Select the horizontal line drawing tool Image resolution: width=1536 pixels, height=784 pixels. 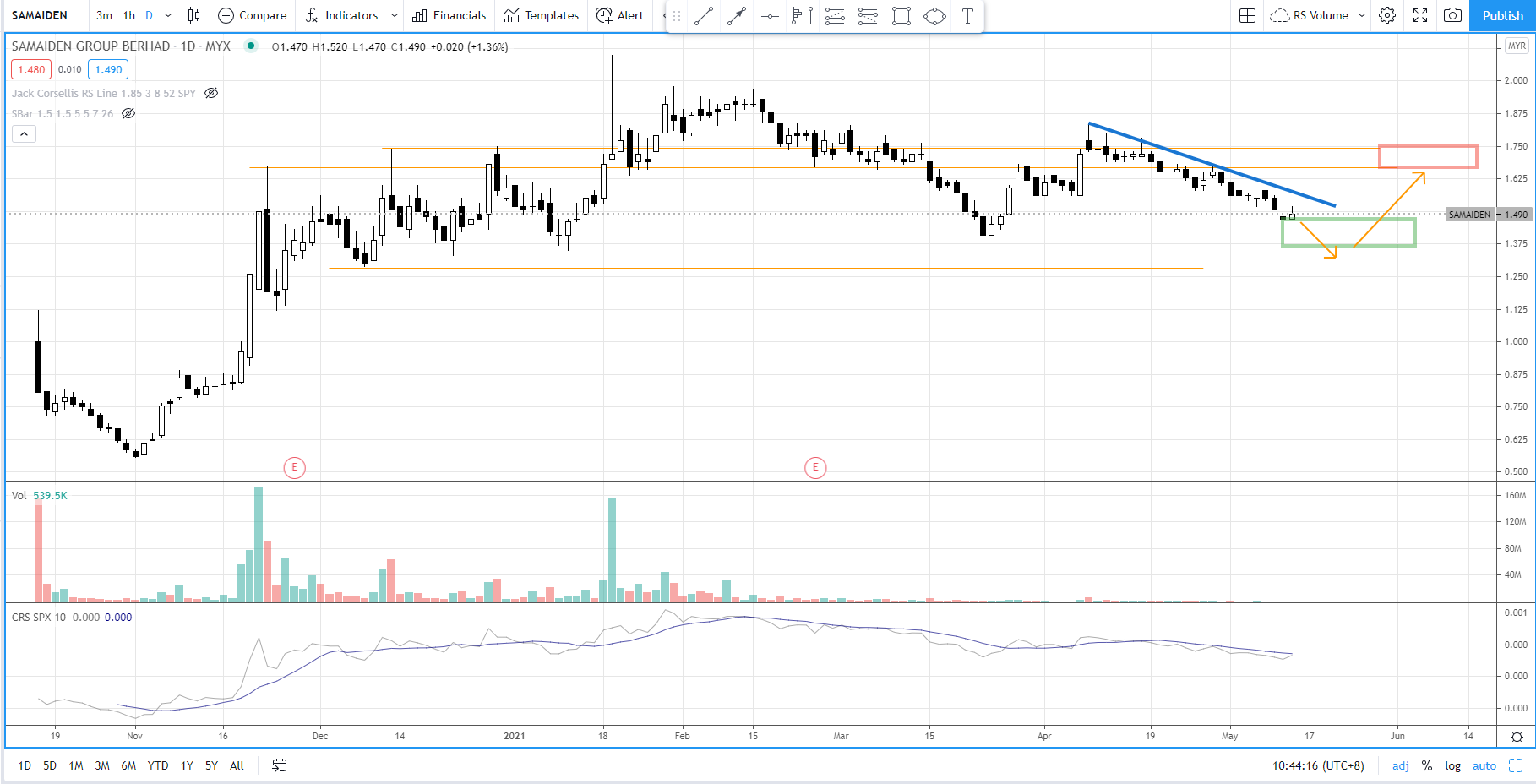(x=770, y=16)
